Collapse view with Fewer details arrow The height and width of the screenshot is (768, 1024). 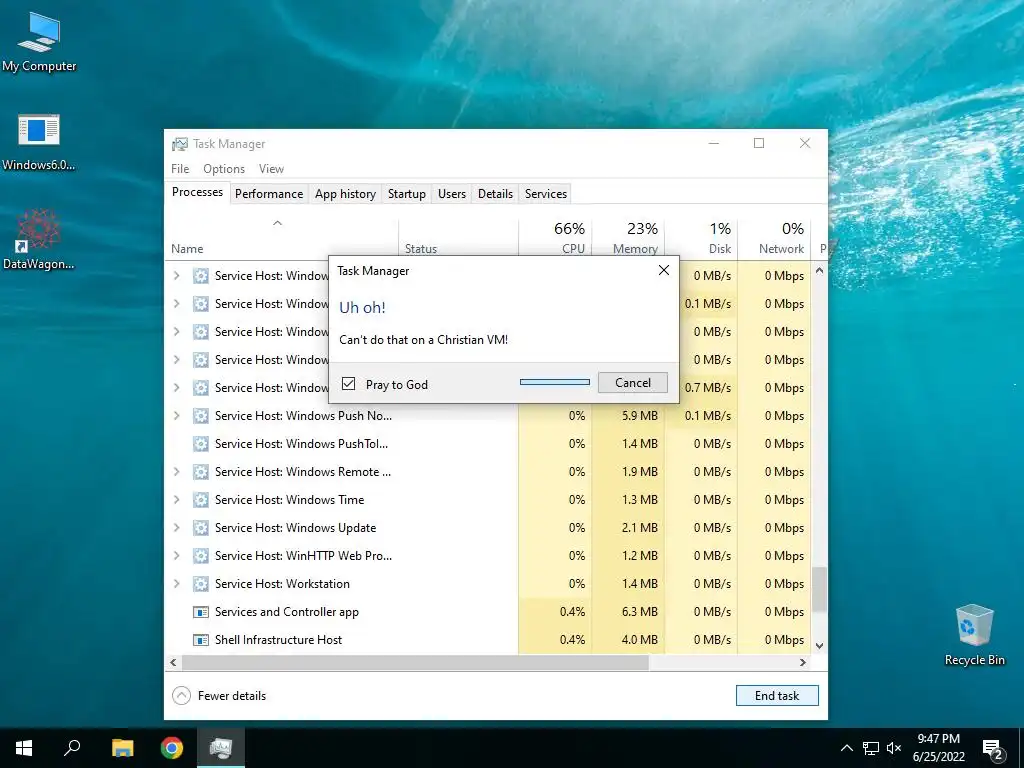tap(182, 696)
